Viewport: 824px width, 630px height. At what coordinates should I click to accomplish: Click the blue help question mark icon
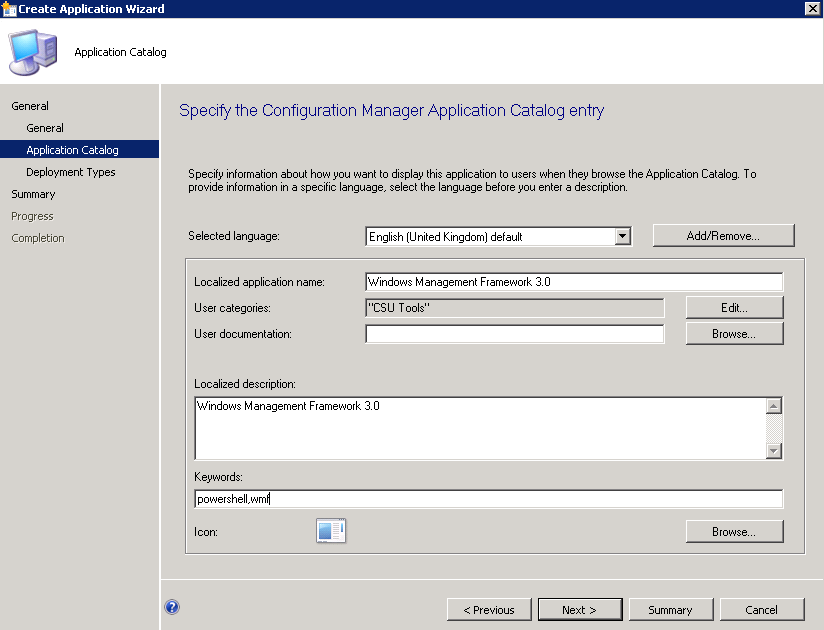point(172,607)
